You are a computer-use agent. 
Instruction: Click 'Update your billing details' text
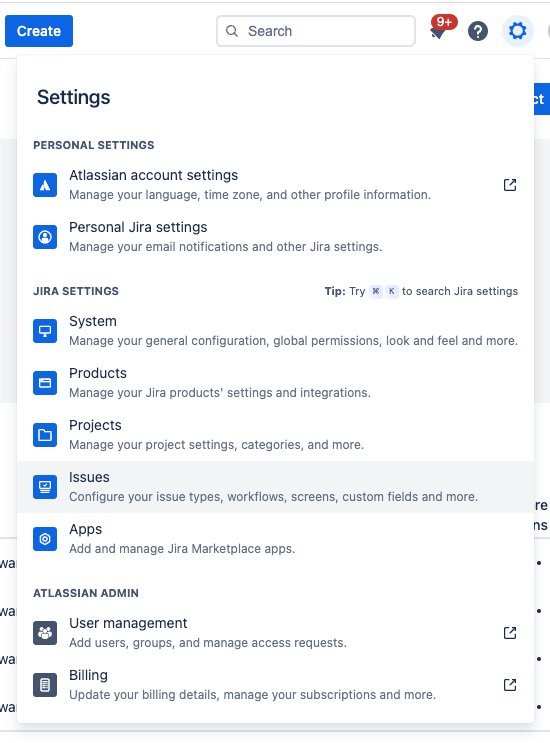[252, 695]
